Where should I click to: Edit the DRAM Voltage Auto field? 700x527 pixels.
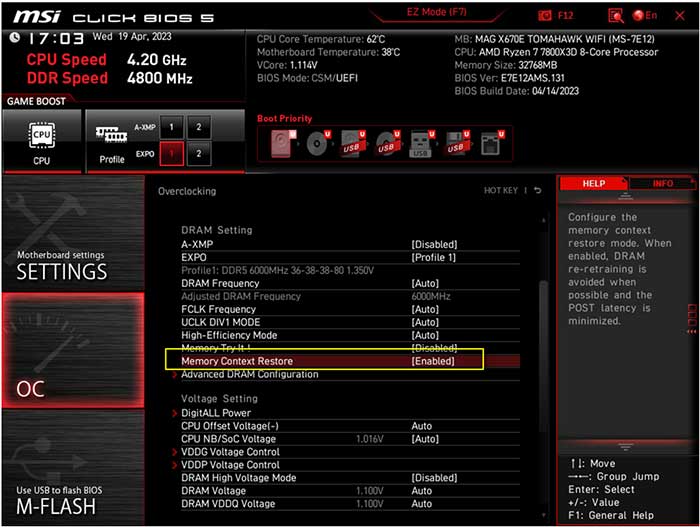pyautogui.click(x=421, y=491)
